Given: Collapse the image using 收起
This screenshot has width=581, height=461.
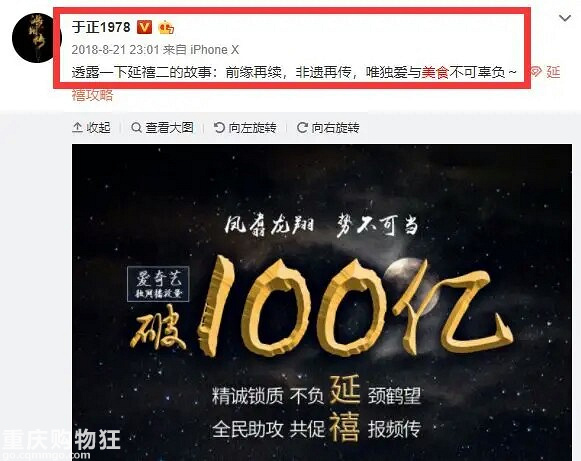Looking at the screenshot, I should point(92,128).
